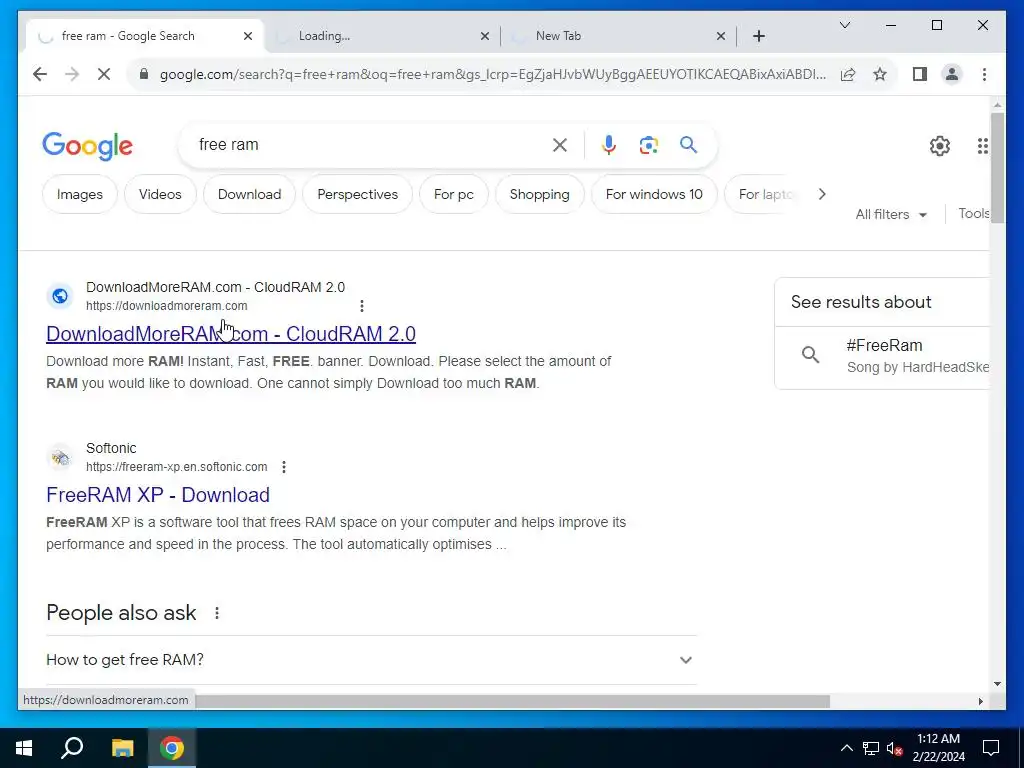This screenshot has width=1024, height=768.
Task: Switch to the New Tab tab
Action: pyautogui.click(x=618, y=36)
